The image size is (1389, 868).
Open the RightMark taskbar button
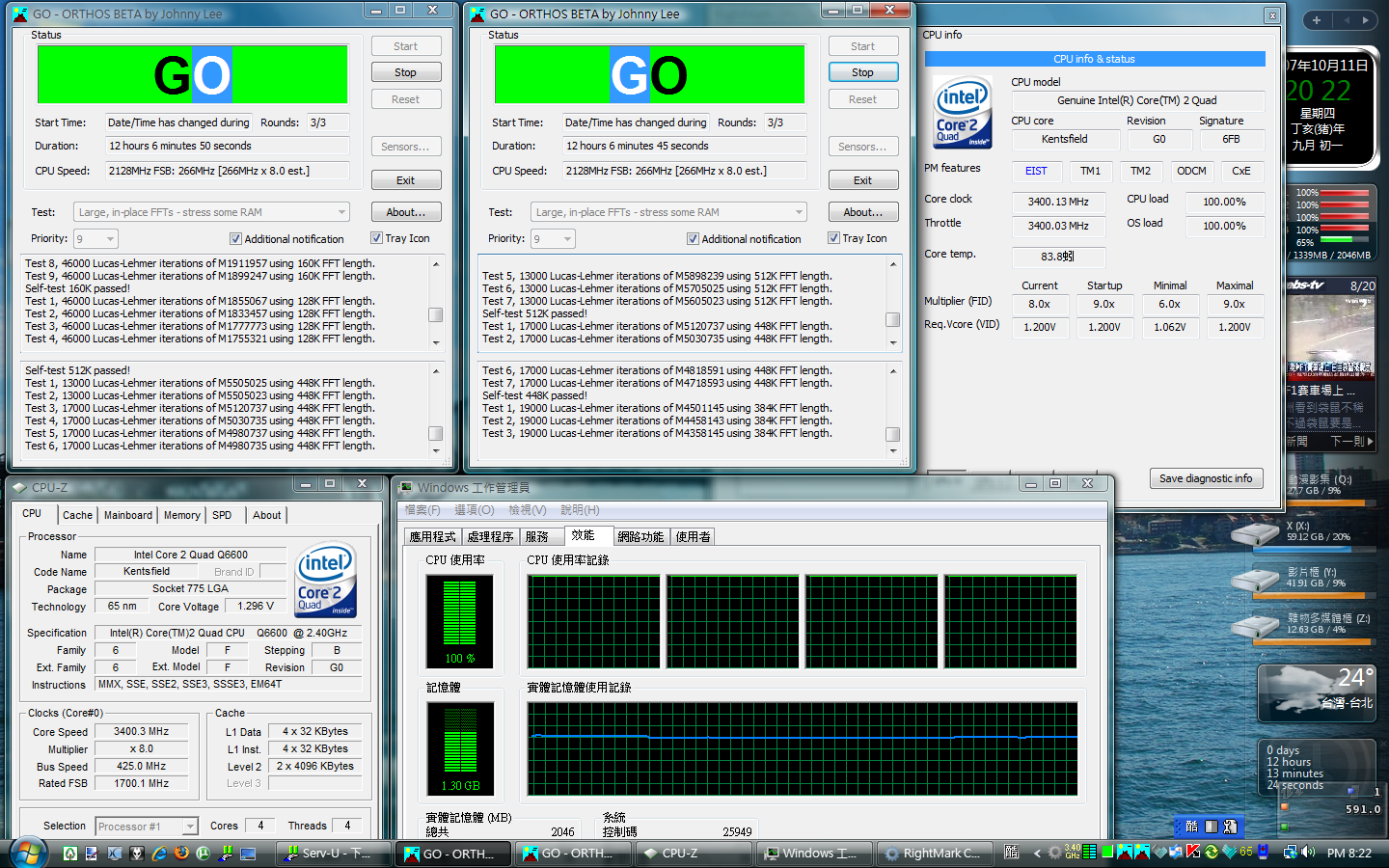click(x=934, y=854)
